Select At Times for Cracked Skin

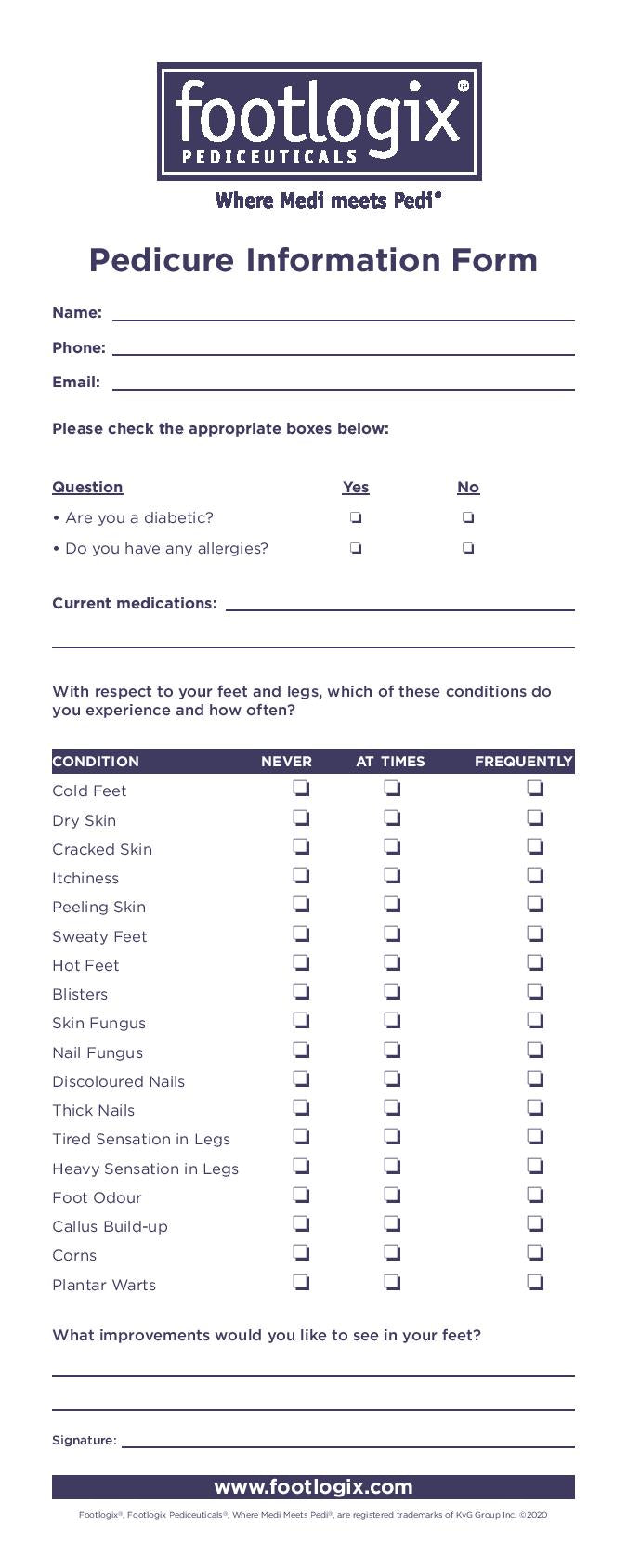point(392,846)
